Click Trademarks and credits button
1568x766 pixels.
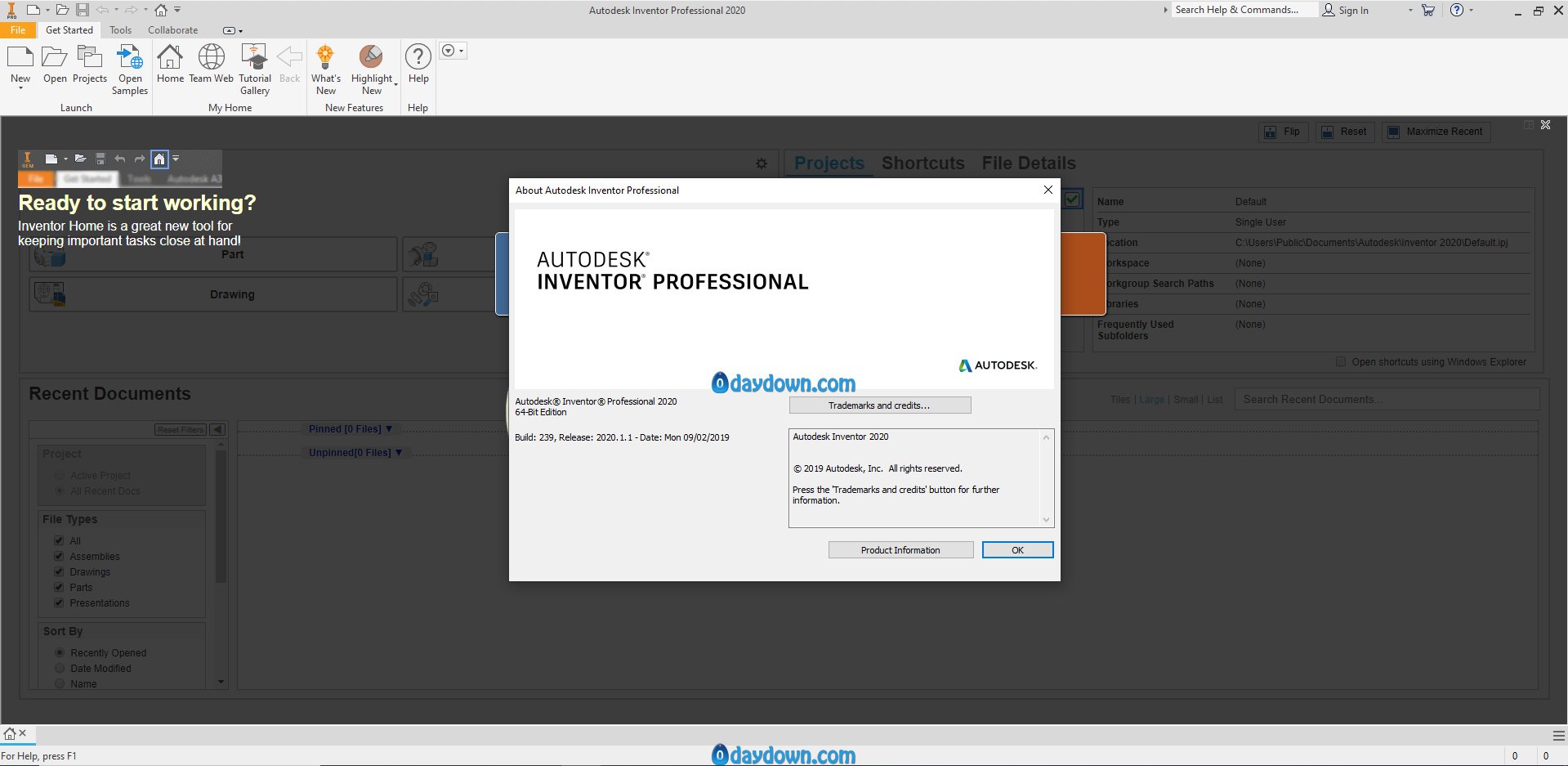point(879,405)
